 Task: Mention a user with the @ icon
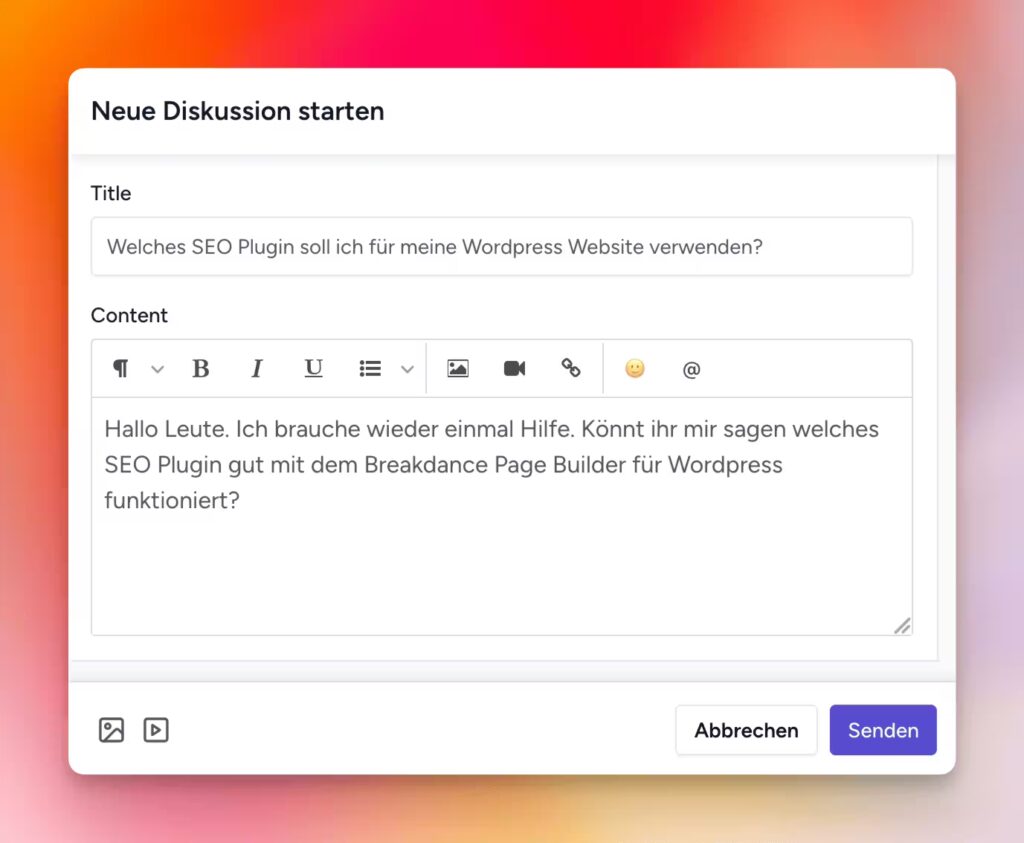point(691,370)
